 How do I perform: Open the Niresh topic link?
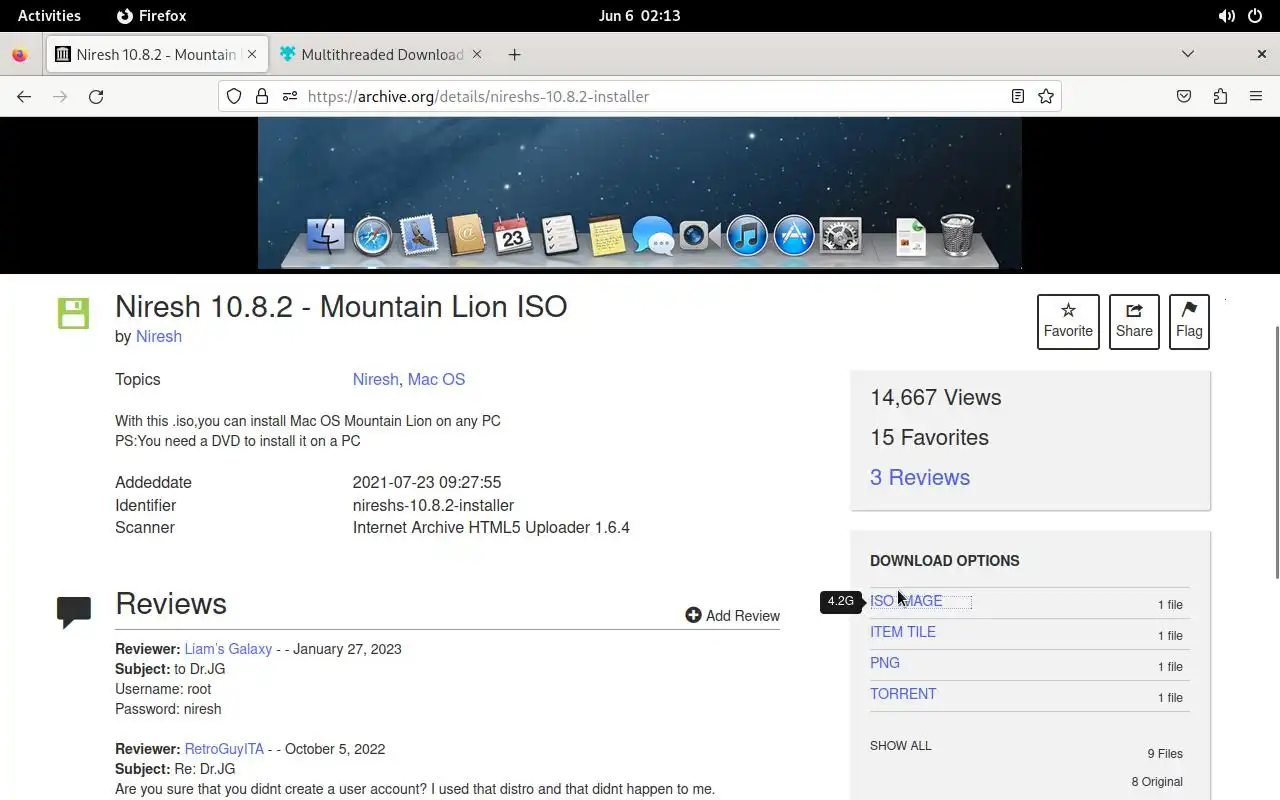click(x=375, y=380)
